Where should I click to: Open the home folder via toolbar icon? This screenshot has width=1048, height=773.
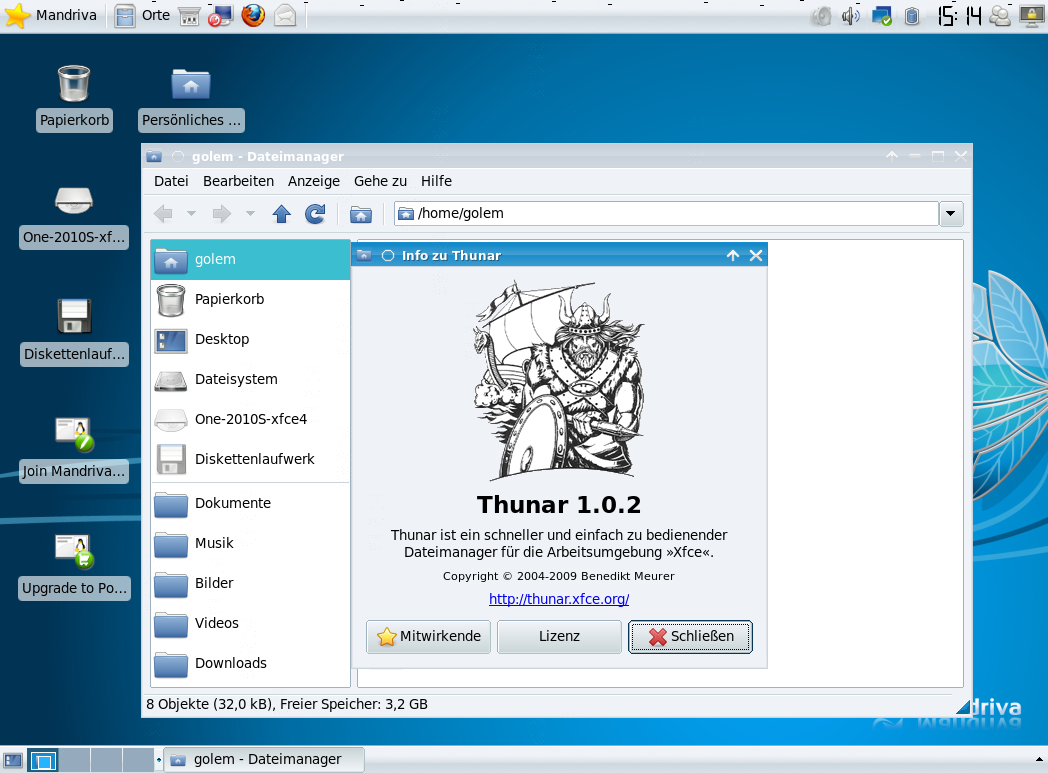tap(360, 213)
